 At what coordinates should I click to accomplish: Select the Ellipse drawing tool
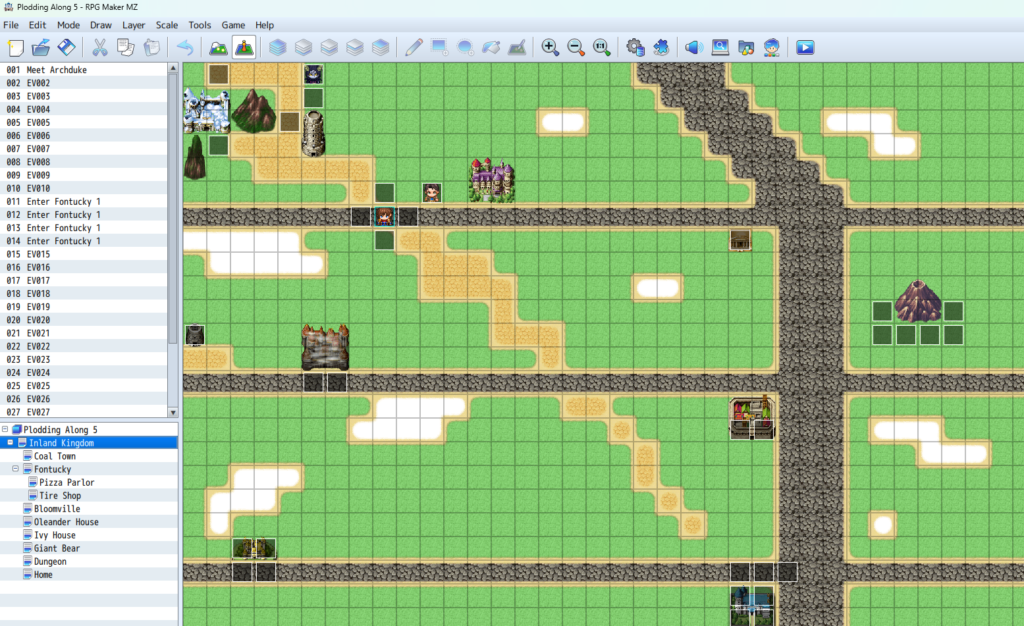point(465,48)
